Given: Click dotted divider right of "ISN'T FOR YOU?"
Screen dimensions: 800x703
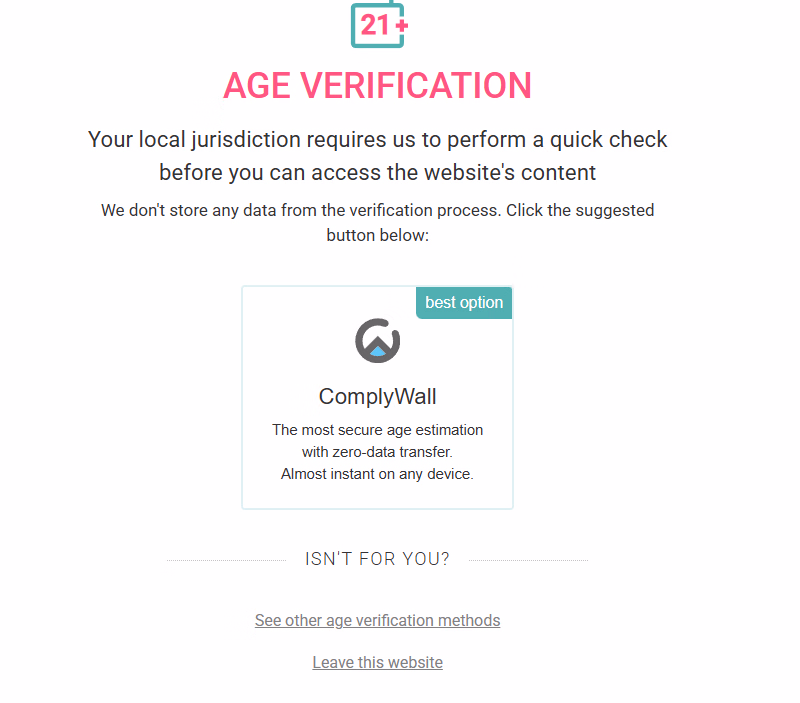Looking at the screenshot, I should pyautogui.click(x=528, y=561).
